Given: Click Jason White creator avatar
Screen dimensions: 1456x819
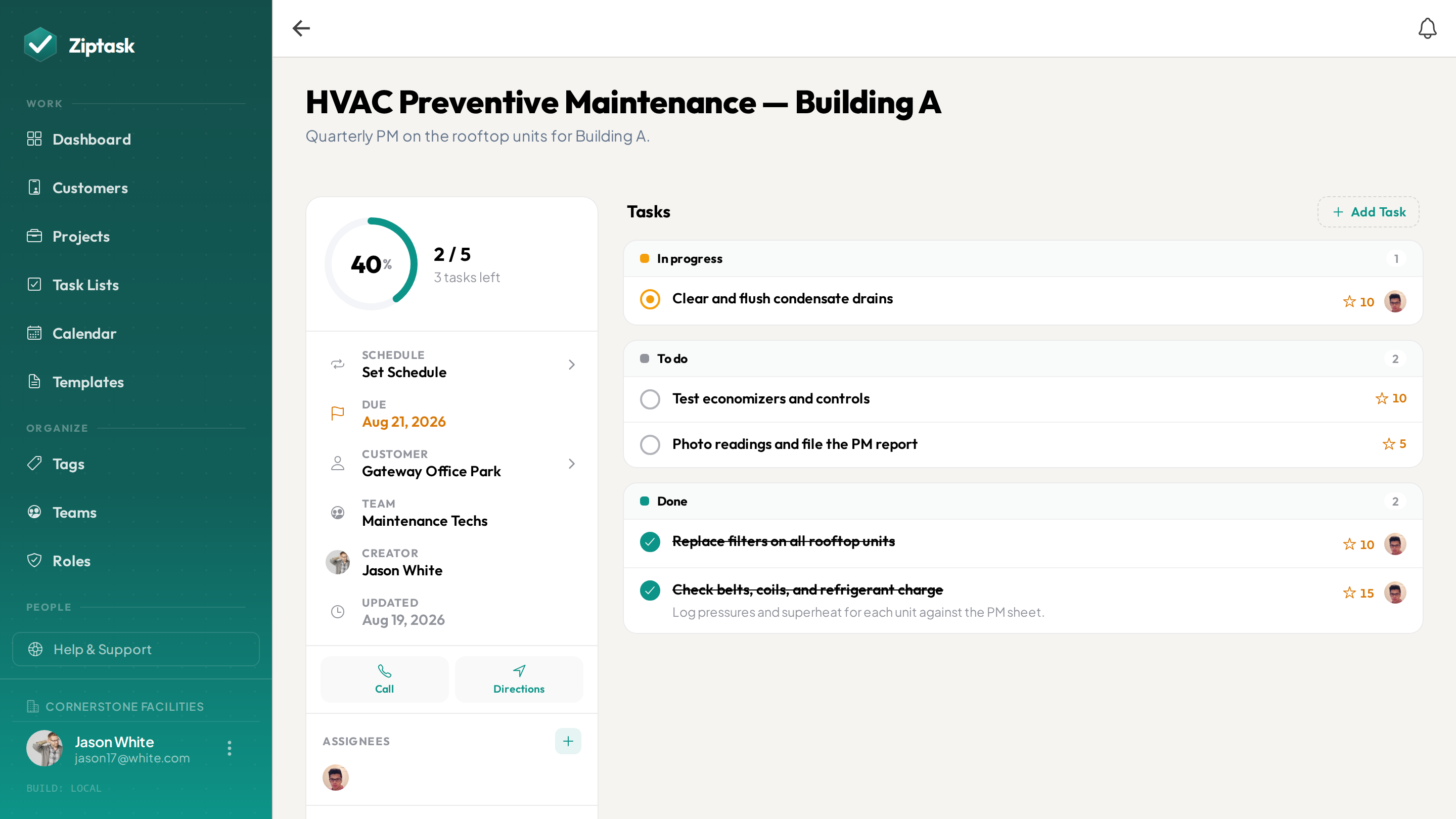Looking at the screenshot, I should click(x=337, y=562).
